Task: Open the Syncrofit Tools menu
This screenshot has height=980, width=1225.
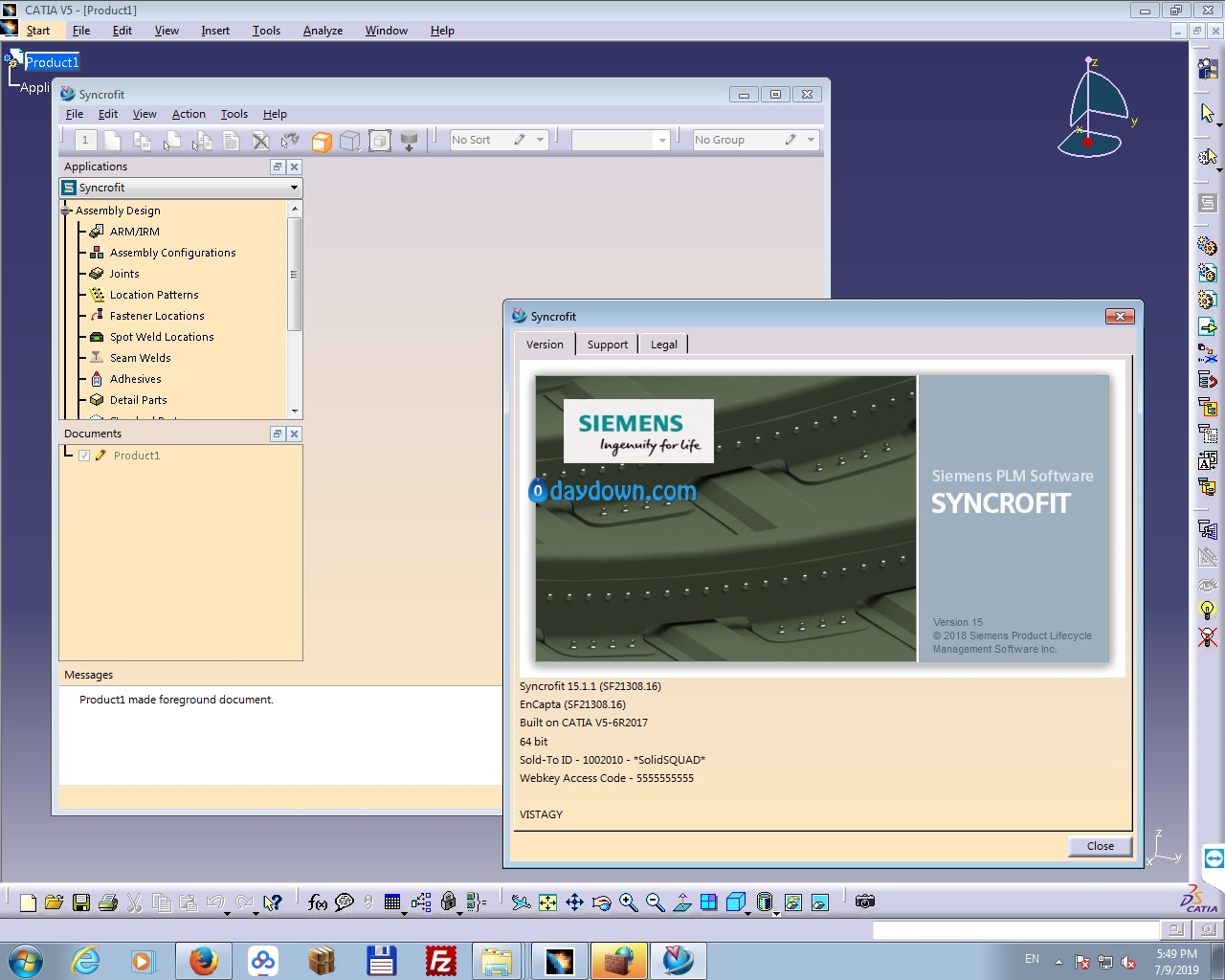Action: coord(234,114)
